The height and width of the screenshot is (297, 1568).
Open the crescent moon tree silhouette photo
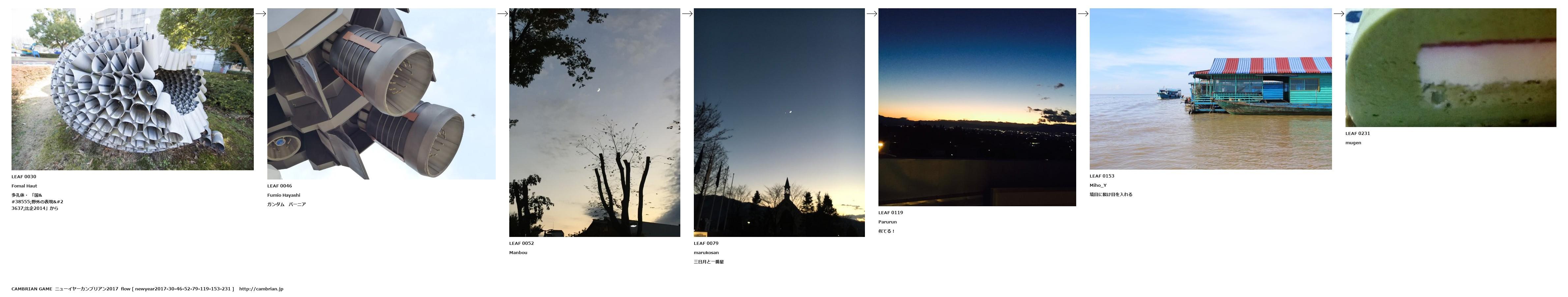[595, 122]
